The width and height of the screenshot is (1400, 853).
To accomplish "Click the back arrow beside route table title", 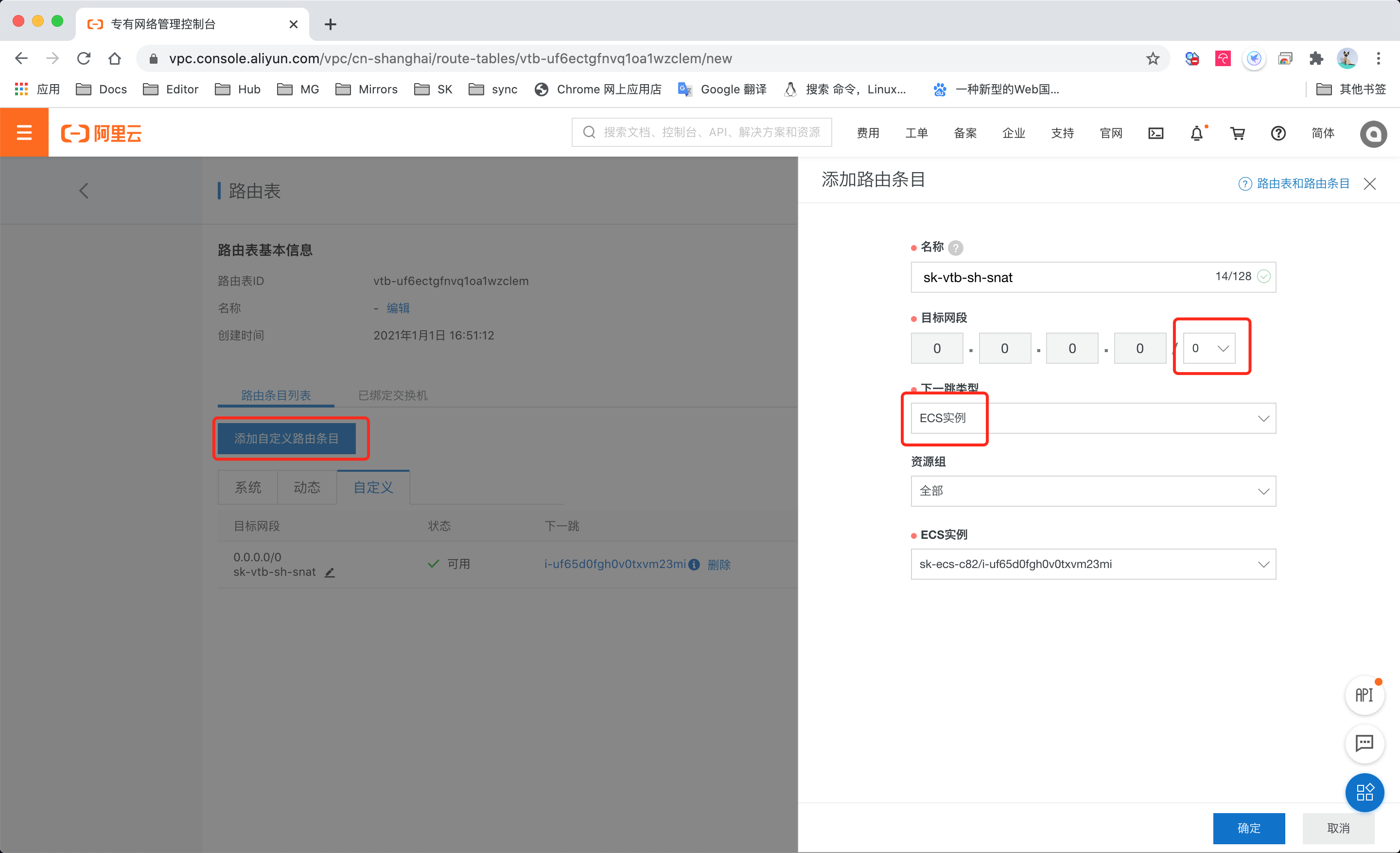I will pos(84,190).
